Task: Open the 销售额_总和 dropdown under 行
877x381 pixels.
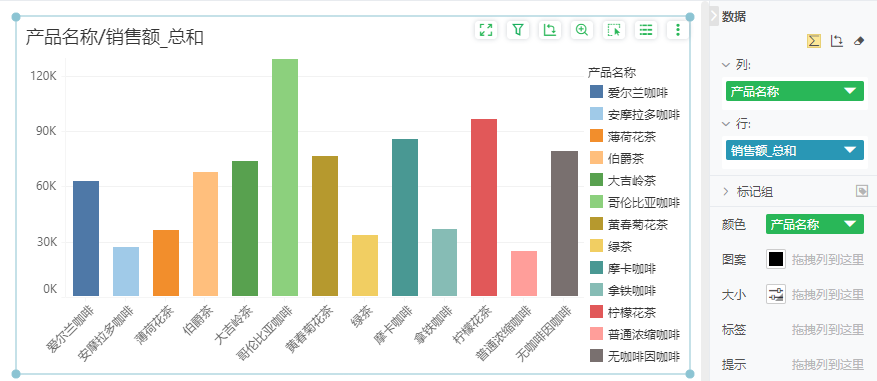Action: [x=795, y=150]
